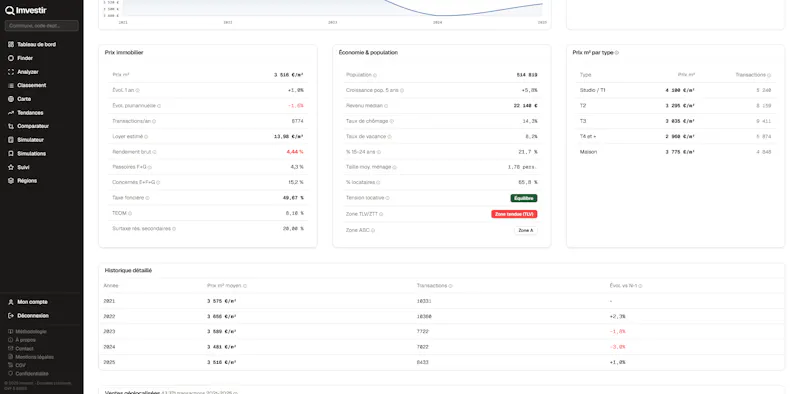Click the 4,44 % rendement brut value
This screenshot has width=800, height=394.
point(295,152)
